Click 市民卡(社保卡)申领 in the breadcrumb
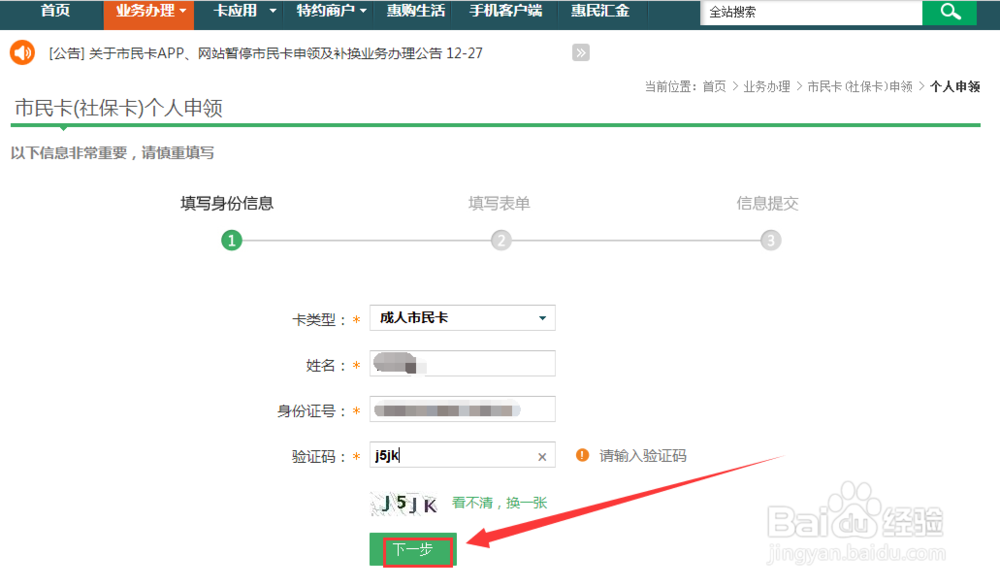Image resolution: width=1000 pixels, height=588 pixels. tap(860, 86)
